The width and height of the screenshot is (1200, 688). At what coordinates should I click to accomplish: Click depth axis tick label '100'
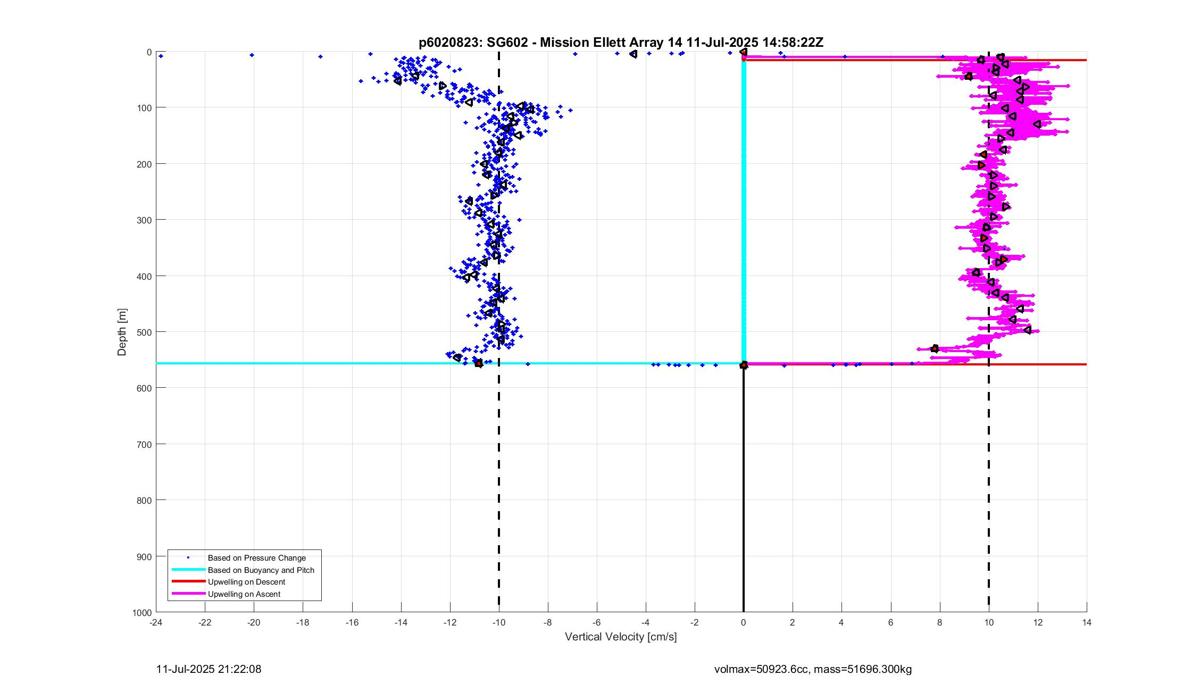(x=144, y=108)
